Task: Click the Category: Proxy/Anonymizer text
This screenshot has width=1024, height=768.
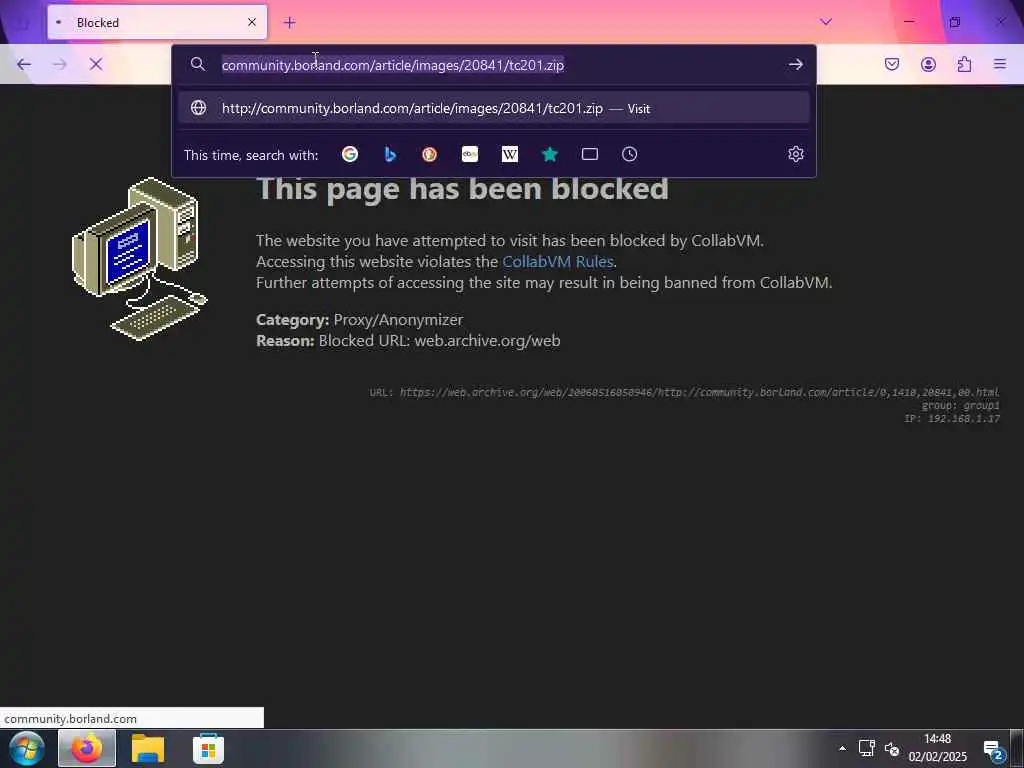Action: [360, 319]
